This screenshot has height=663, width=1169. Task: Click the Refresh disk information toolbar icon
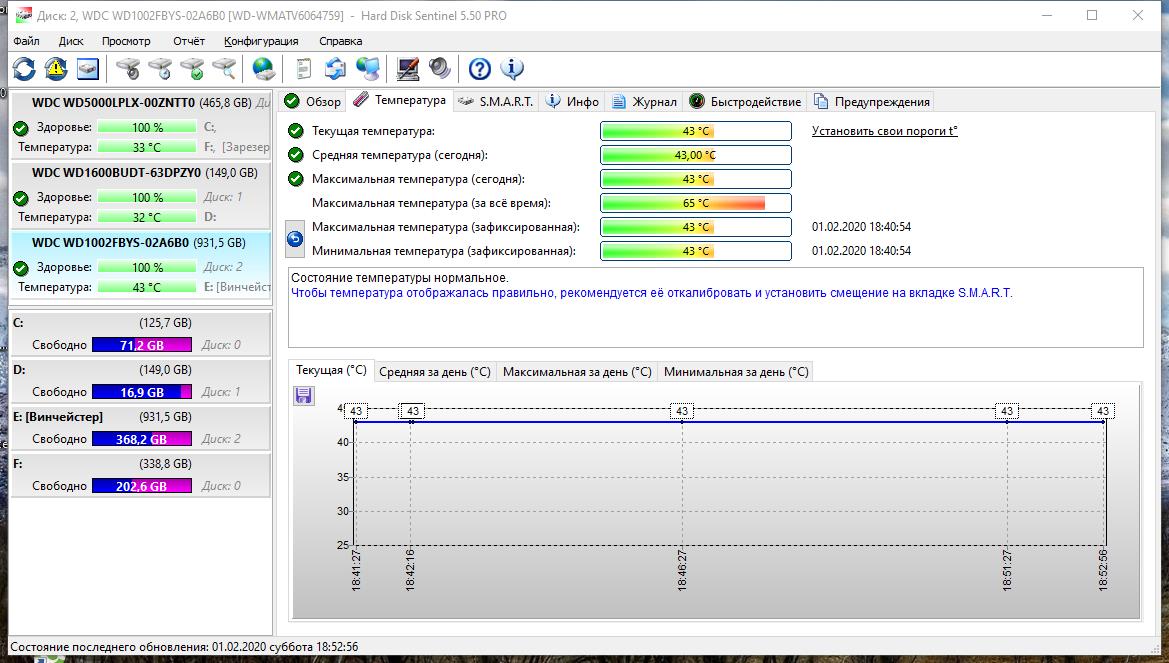24,69
